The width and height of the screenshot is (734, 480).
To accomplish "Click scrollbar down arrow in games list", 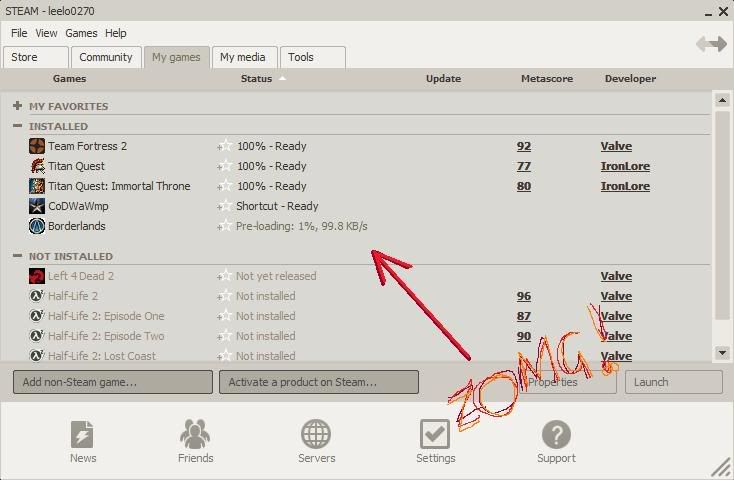I will point(722,353).
